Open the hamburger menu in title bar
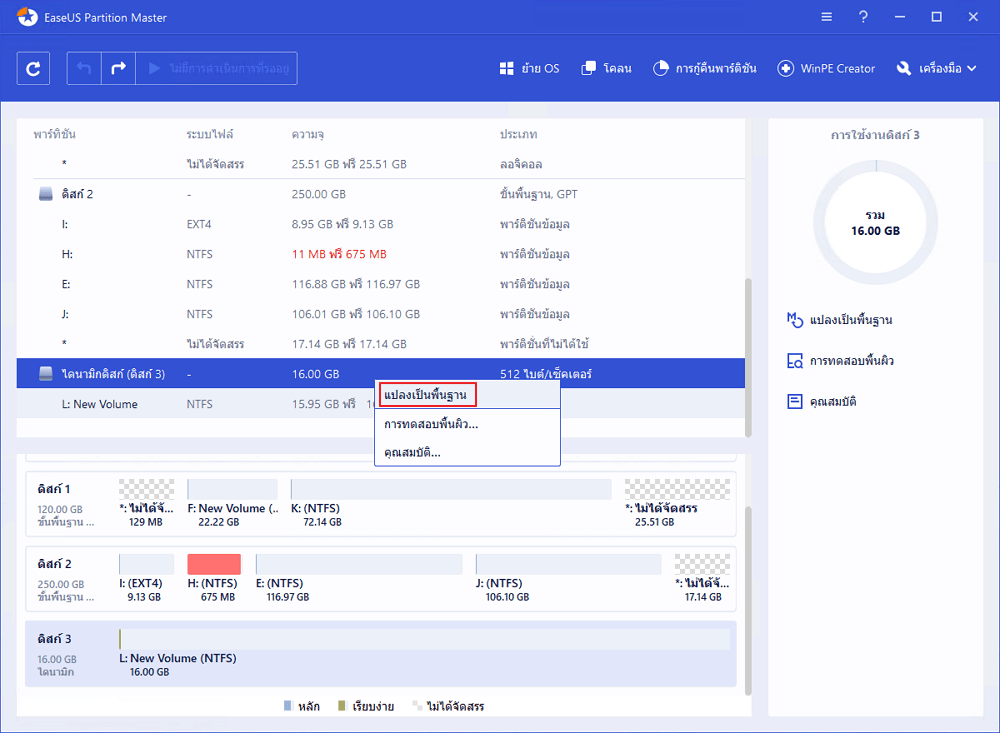The height and width of the screenshot is (733, 1000). point(827,17)
